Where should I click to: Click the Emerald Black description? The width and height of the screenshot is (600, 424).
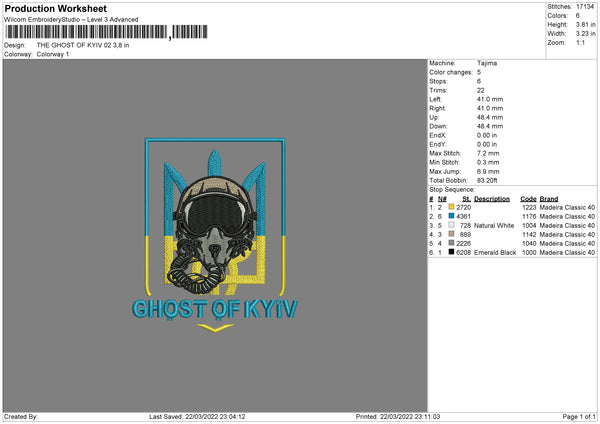click(x=495, y=253)
